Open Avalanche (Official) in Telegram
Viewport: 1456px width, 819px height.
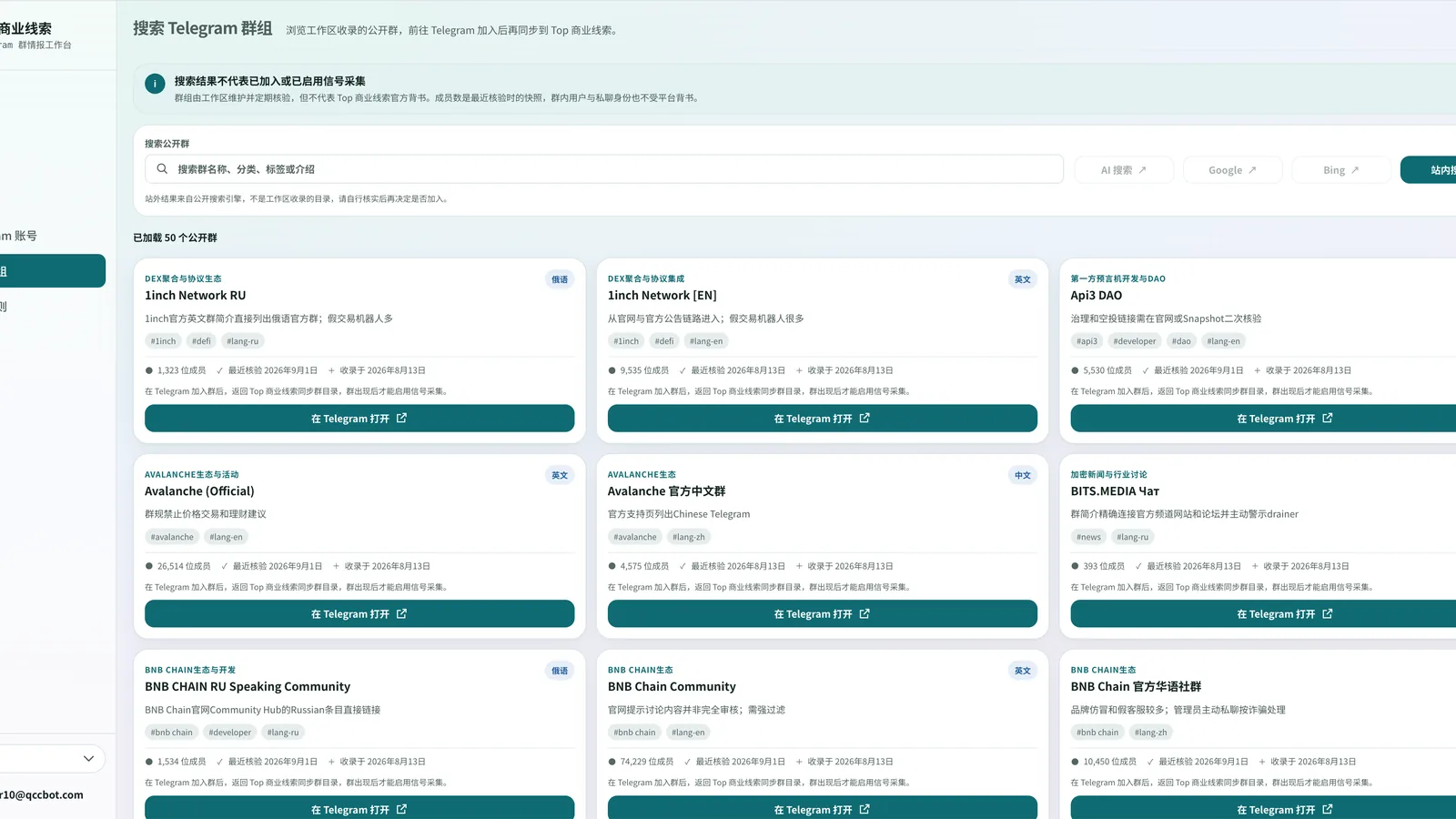click(359, 614)
